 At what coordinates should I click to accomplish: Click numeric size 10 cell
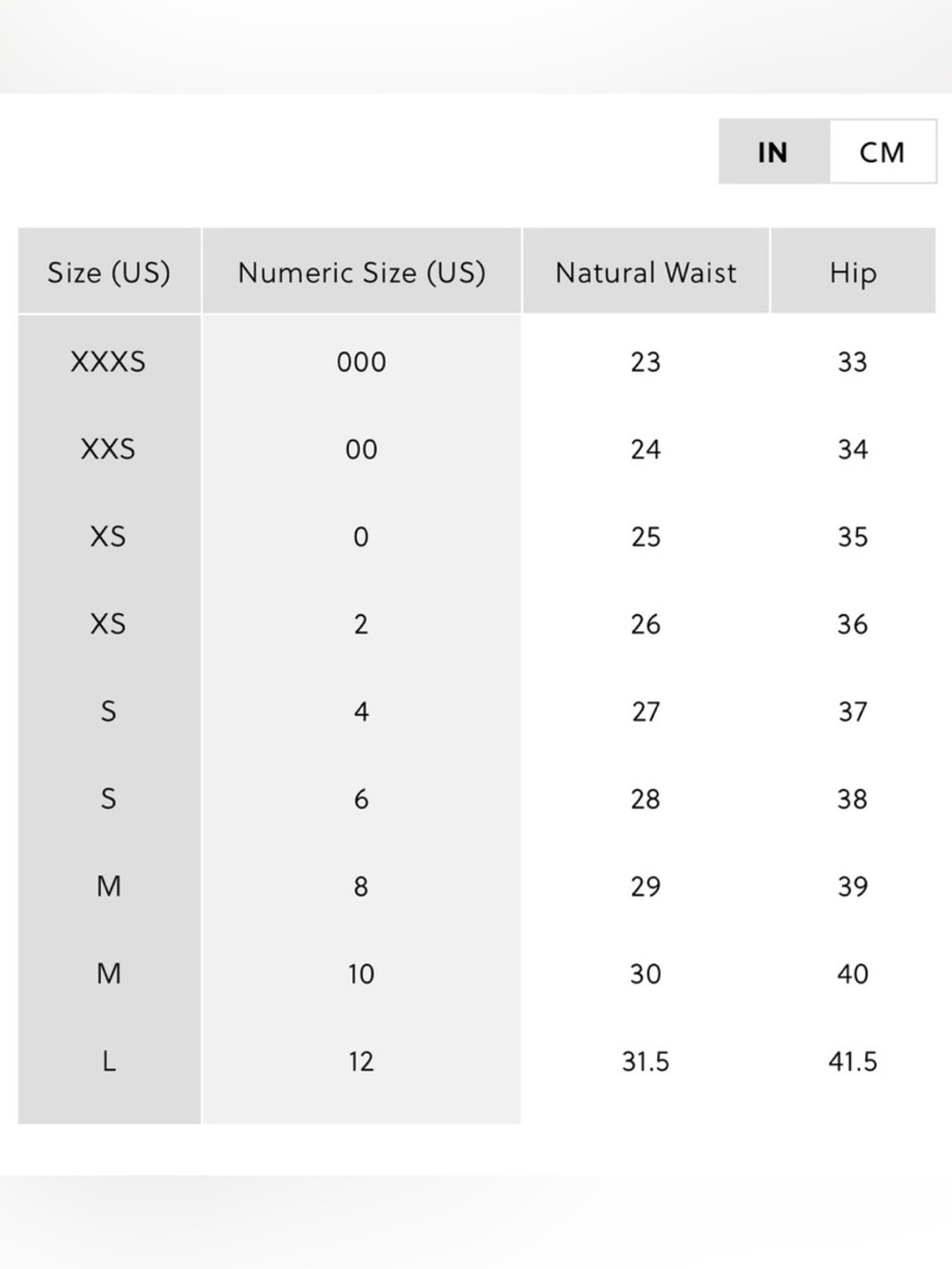coord(361,974)
